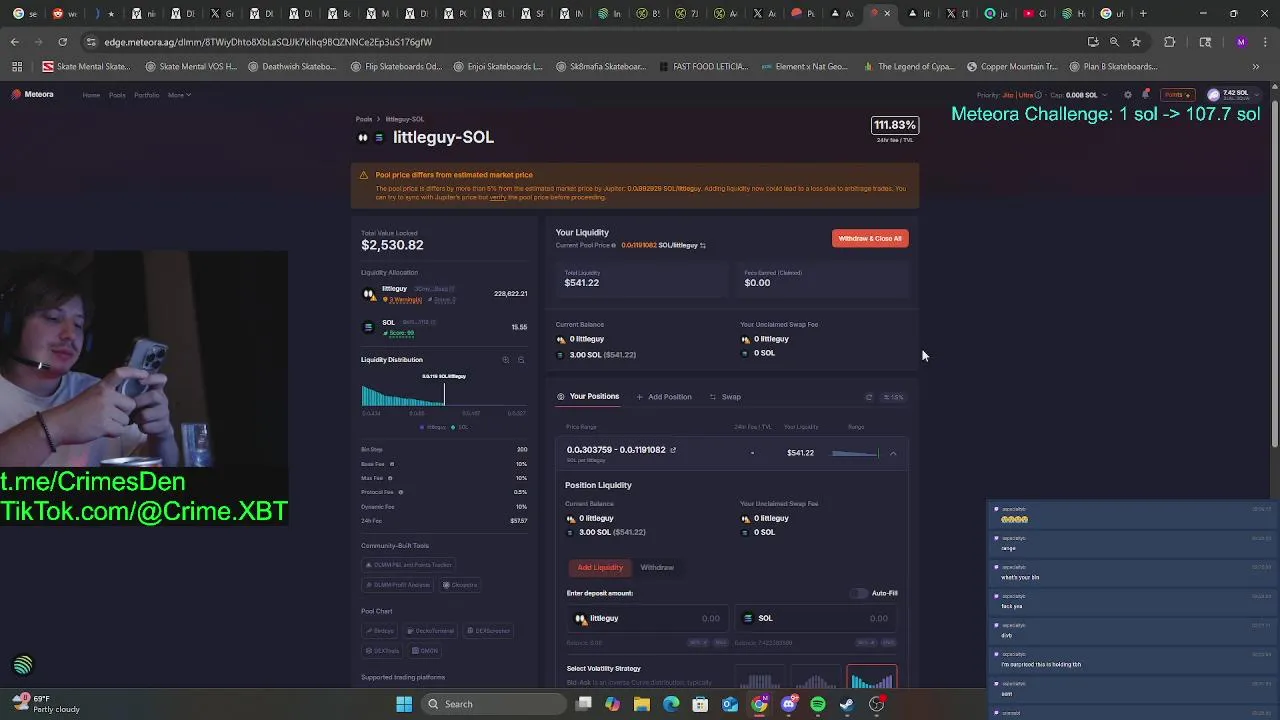This screenshot has width=1280, height=720.
Task: Open Steam from taskbar
Action: coord(847,704)
